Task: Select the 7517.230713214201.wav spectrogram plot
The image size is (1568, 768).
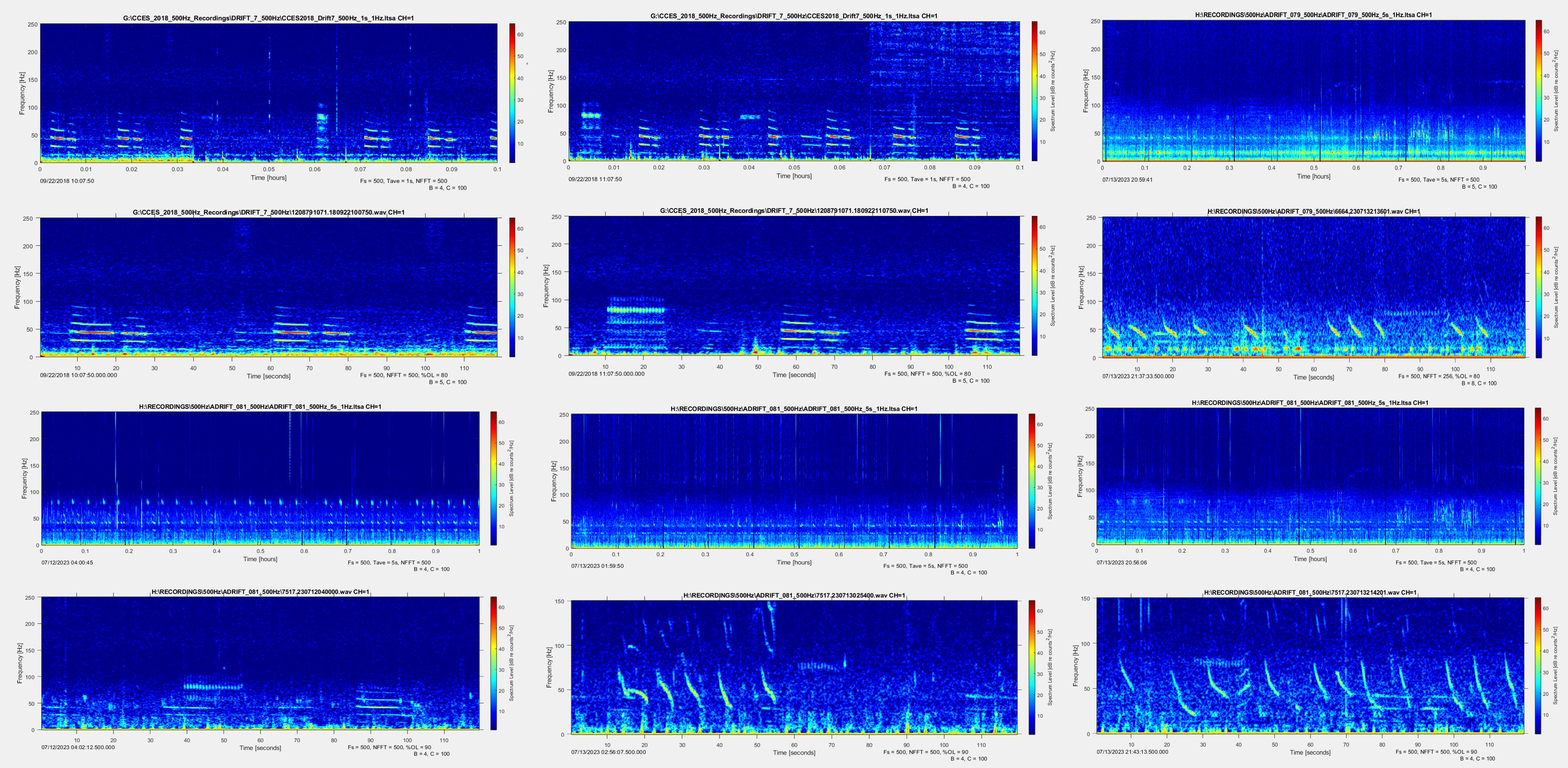Action: click(1310, 666)
